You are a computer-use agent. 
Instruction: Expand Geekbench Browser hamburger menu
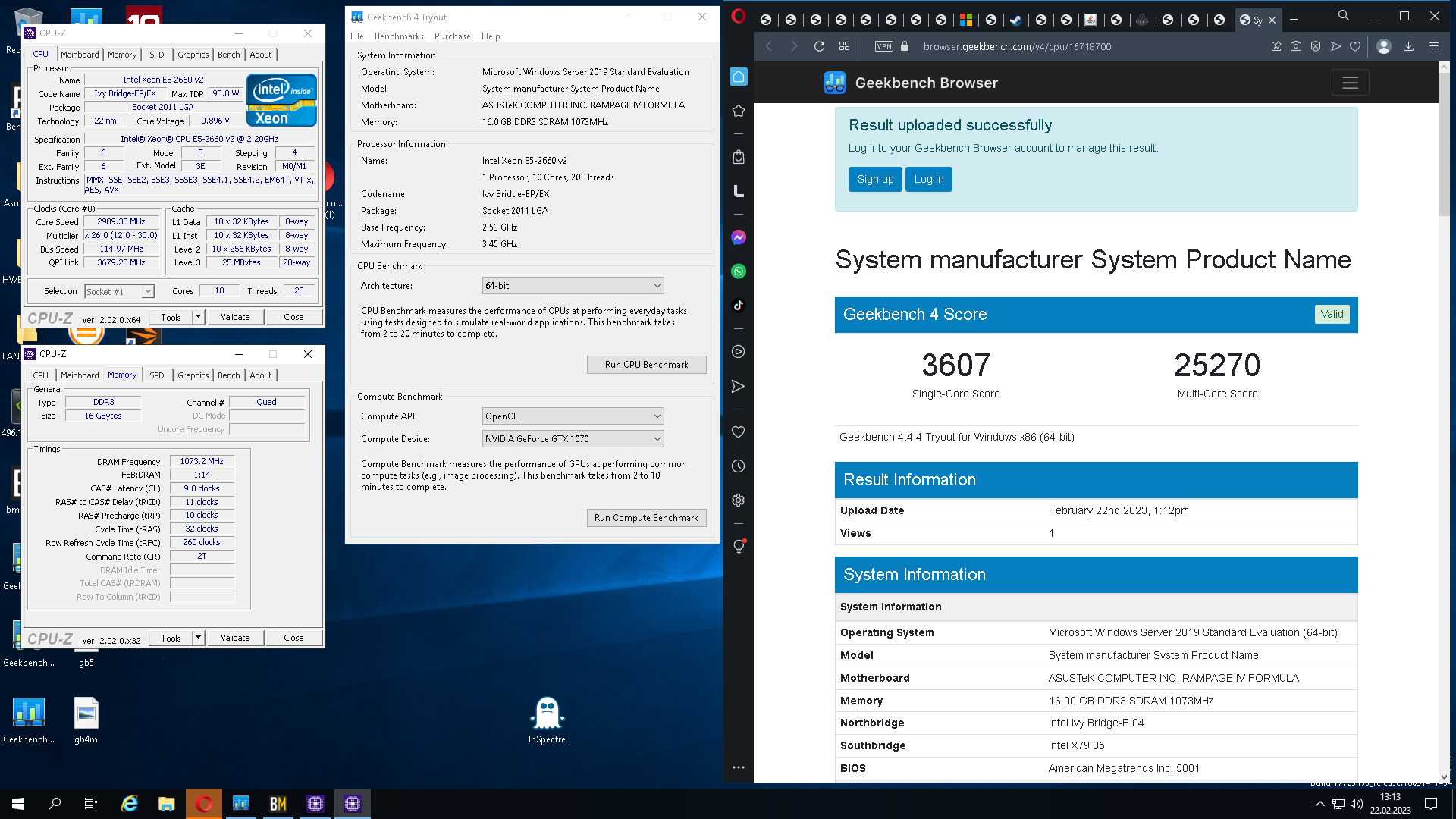1350,83
